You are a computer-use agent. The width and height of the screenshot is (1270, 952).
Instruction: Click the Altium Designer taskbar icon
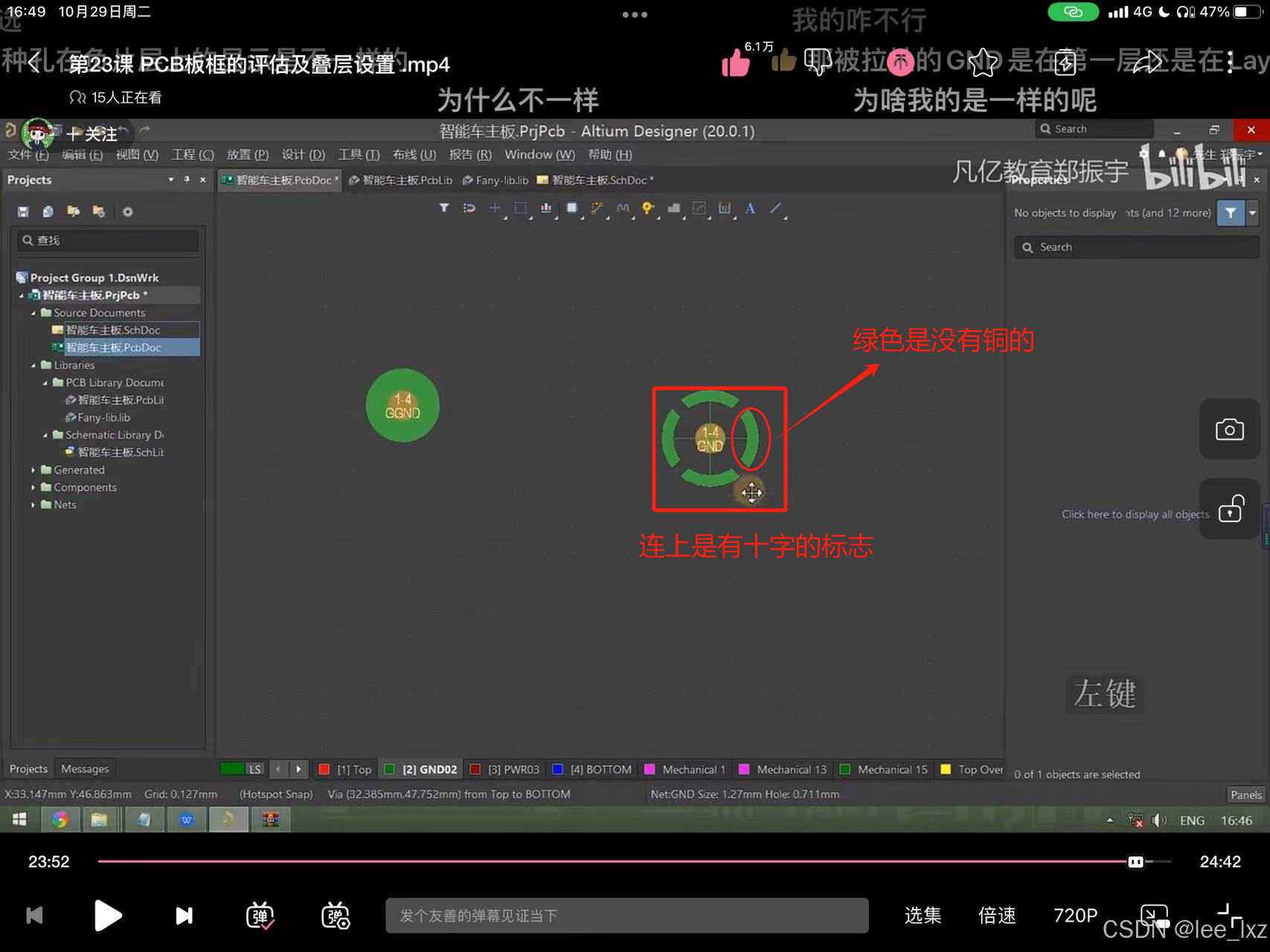coord(228,820)
